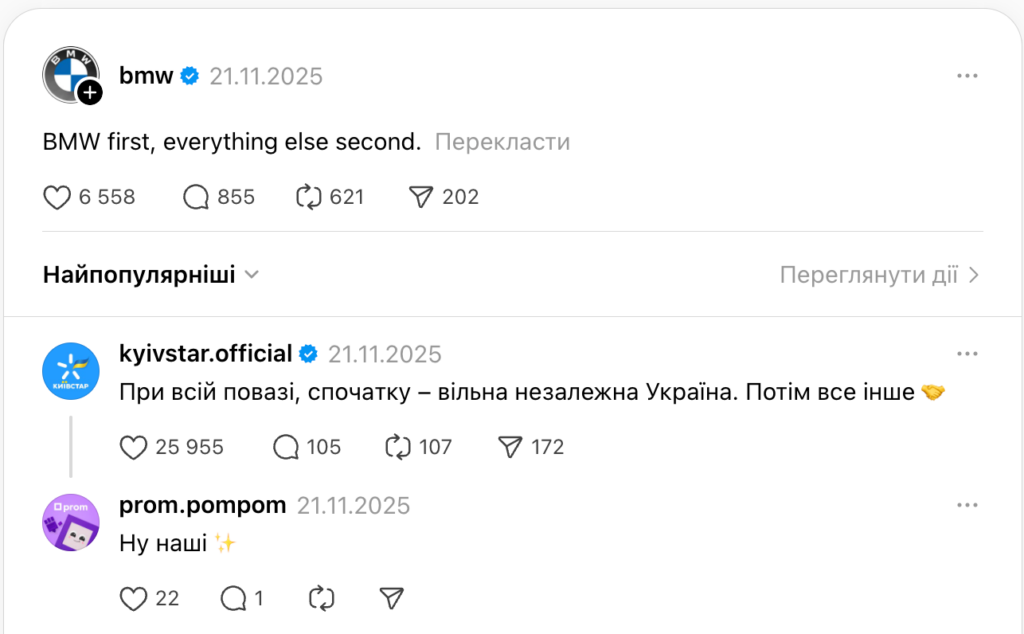The image size is (1024, 634).
Task: Repost the prom.pompom comment
Action: [x=322, y=598]
